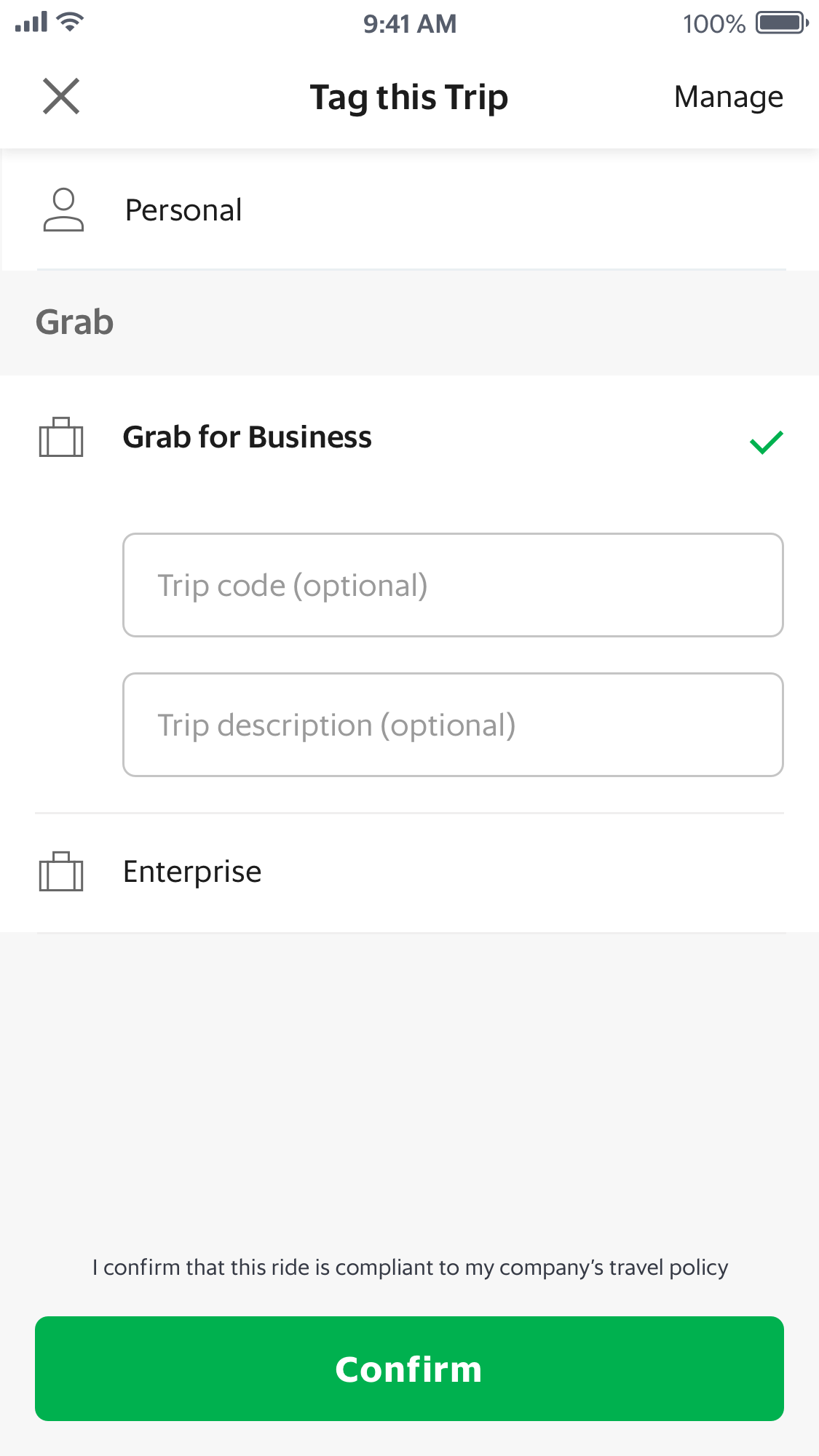Screen dimensions: 819x1456
Task: Toggle the green checkmark for Grab for Business
Action: tap(766, 442)
